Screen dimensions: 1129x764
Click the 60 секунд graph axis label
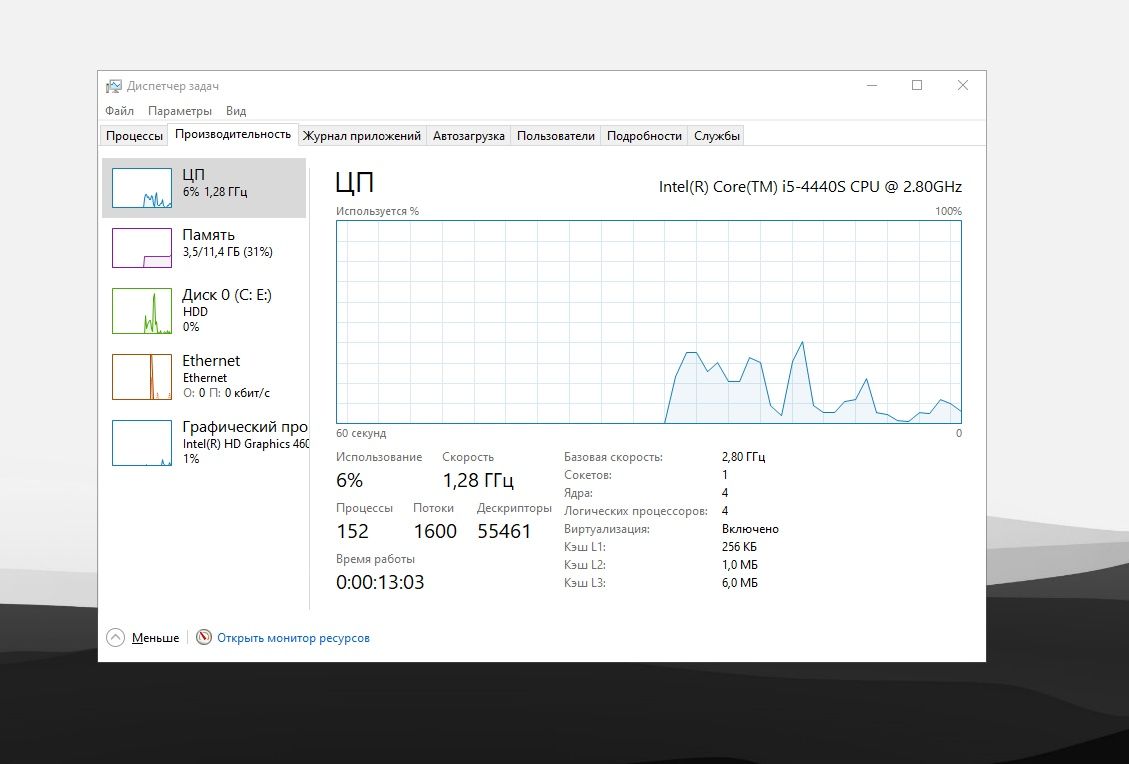pos(361,433)
